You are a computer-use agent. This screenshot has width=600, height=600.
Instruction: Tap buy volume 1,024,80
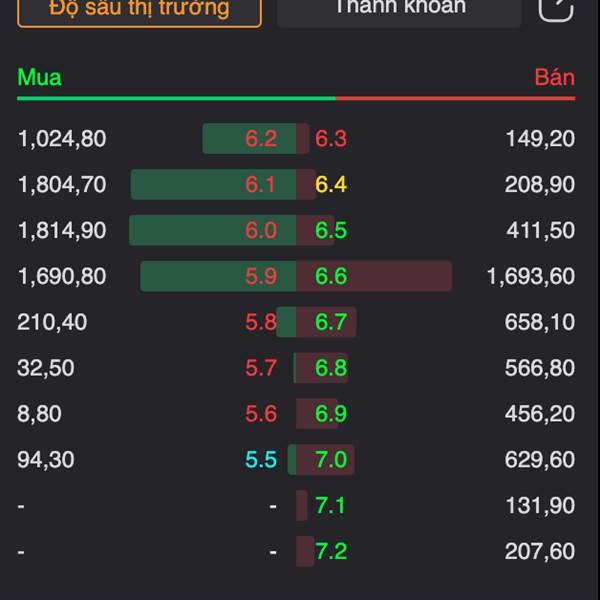tap(62, 139)
